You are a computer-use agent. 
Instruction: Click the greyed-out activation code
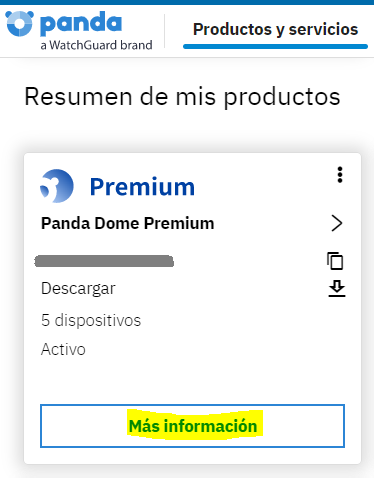104,261
